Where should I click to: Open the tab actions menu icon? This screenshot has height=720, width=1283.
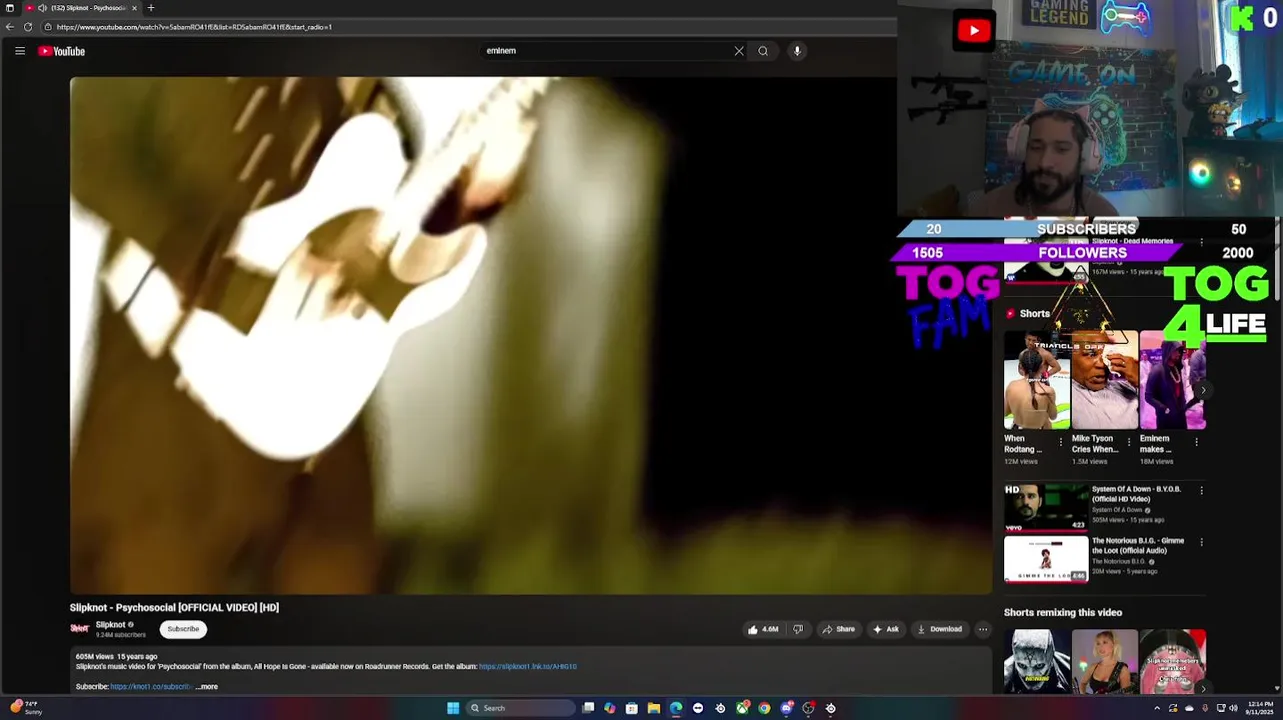tap(10, 8)
